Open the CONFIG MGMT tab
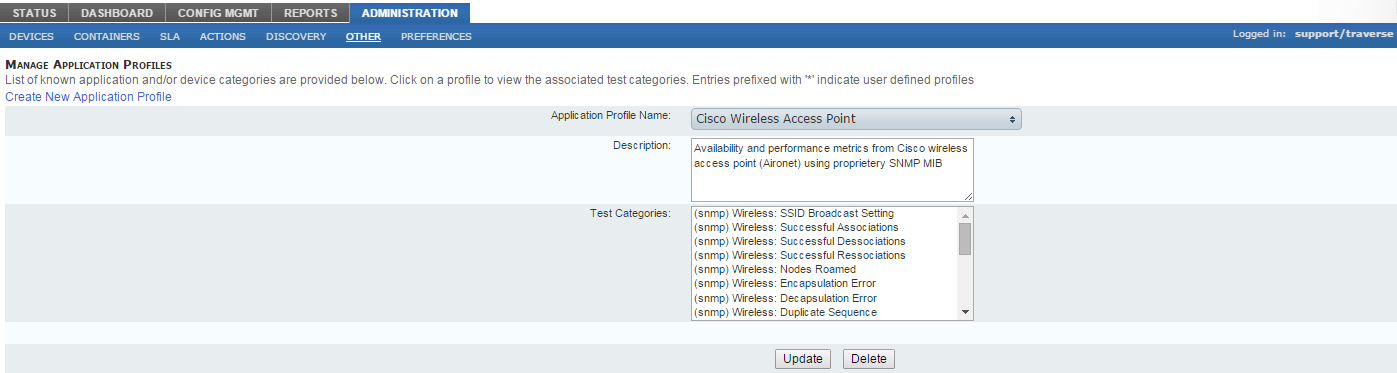The image size is (1397, 373). point(219,13)
